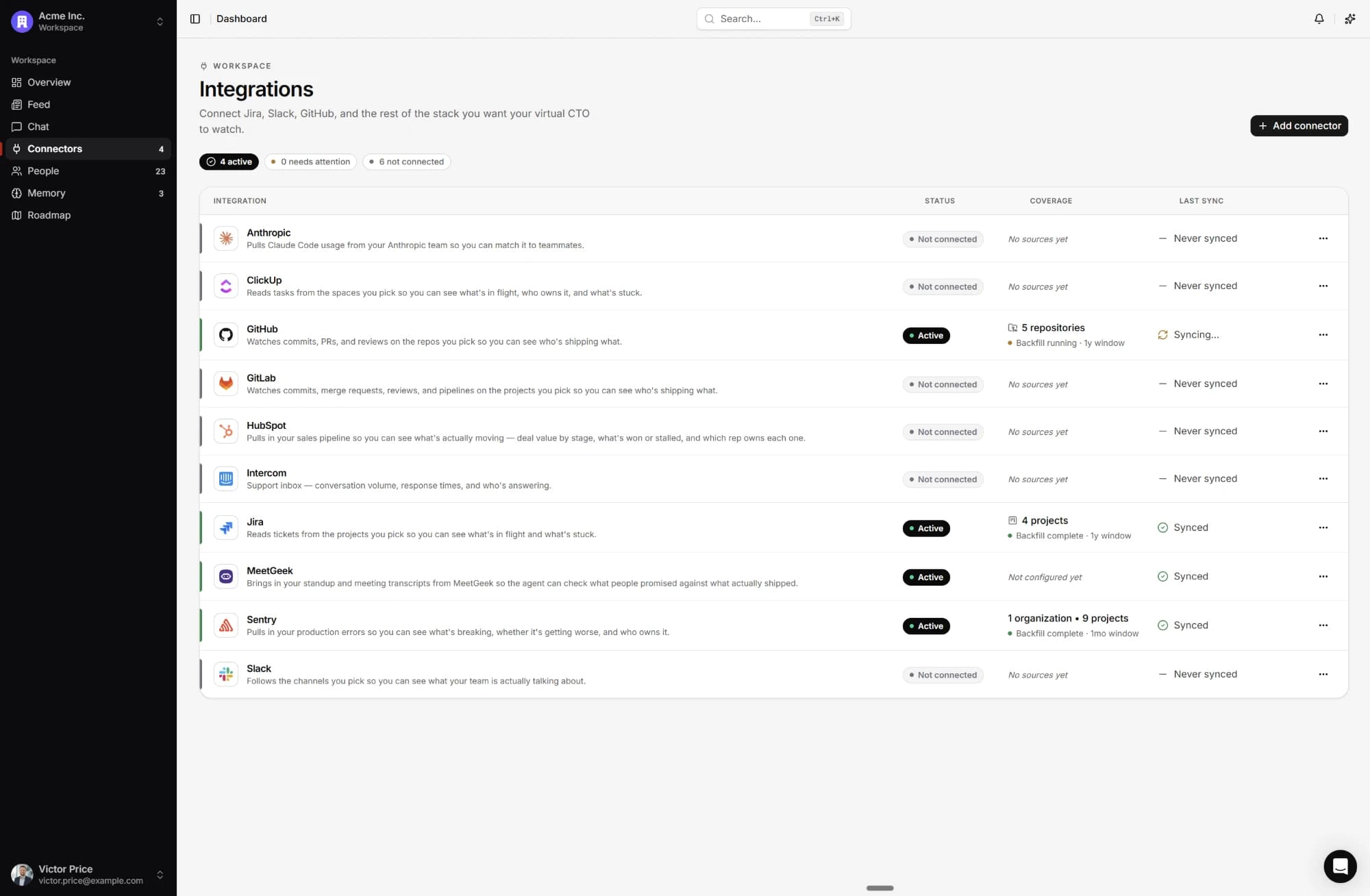Open the People sidebar item

[88, 171]
